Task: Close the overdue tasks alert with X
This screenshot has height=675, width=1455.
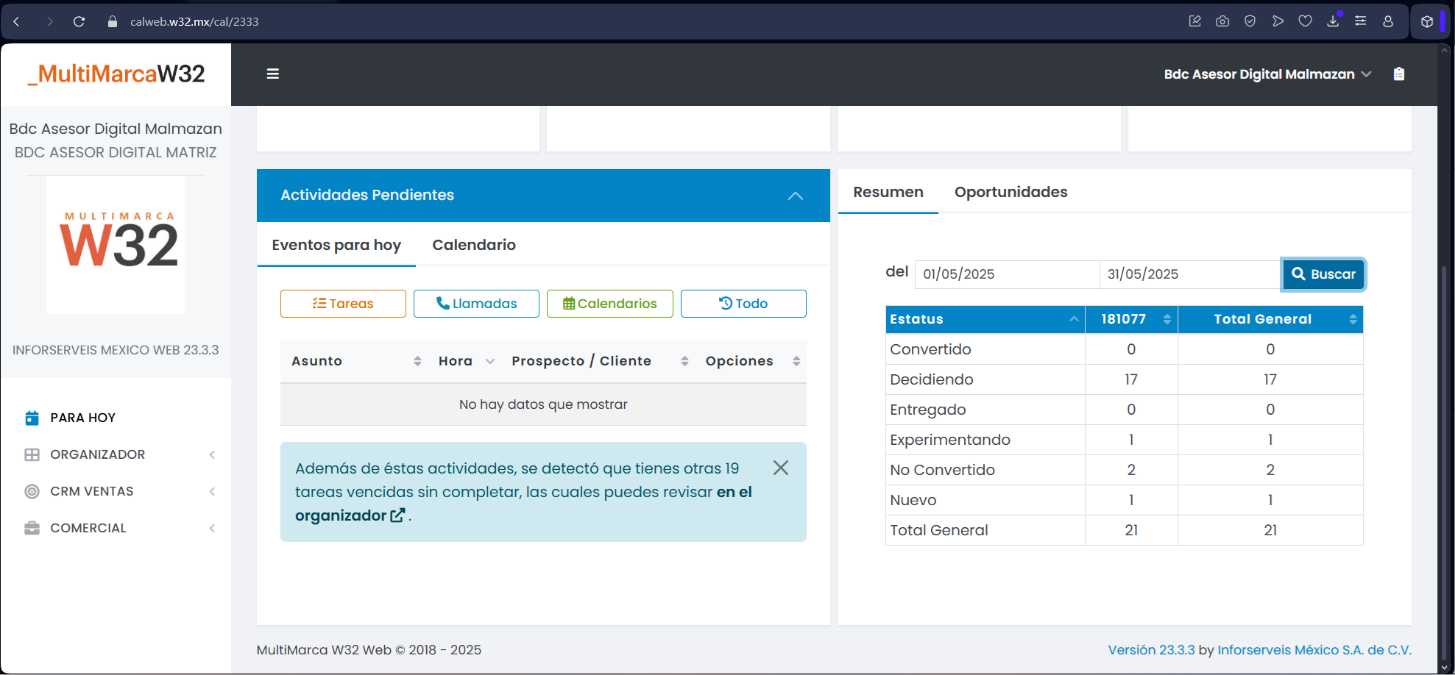Action: [781, 468]
